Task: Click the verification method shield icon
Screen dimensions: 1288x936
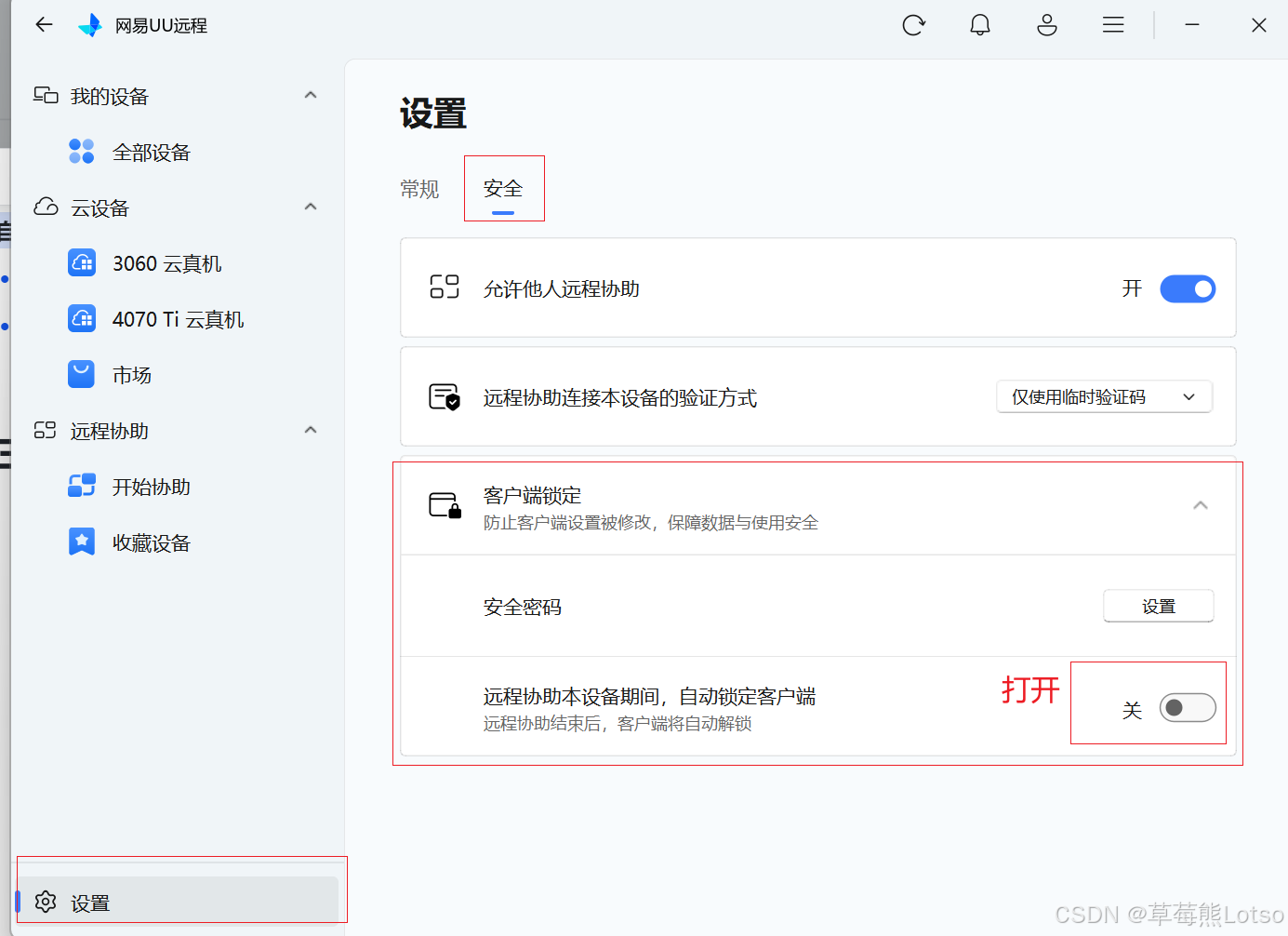Action: [445, 397]
